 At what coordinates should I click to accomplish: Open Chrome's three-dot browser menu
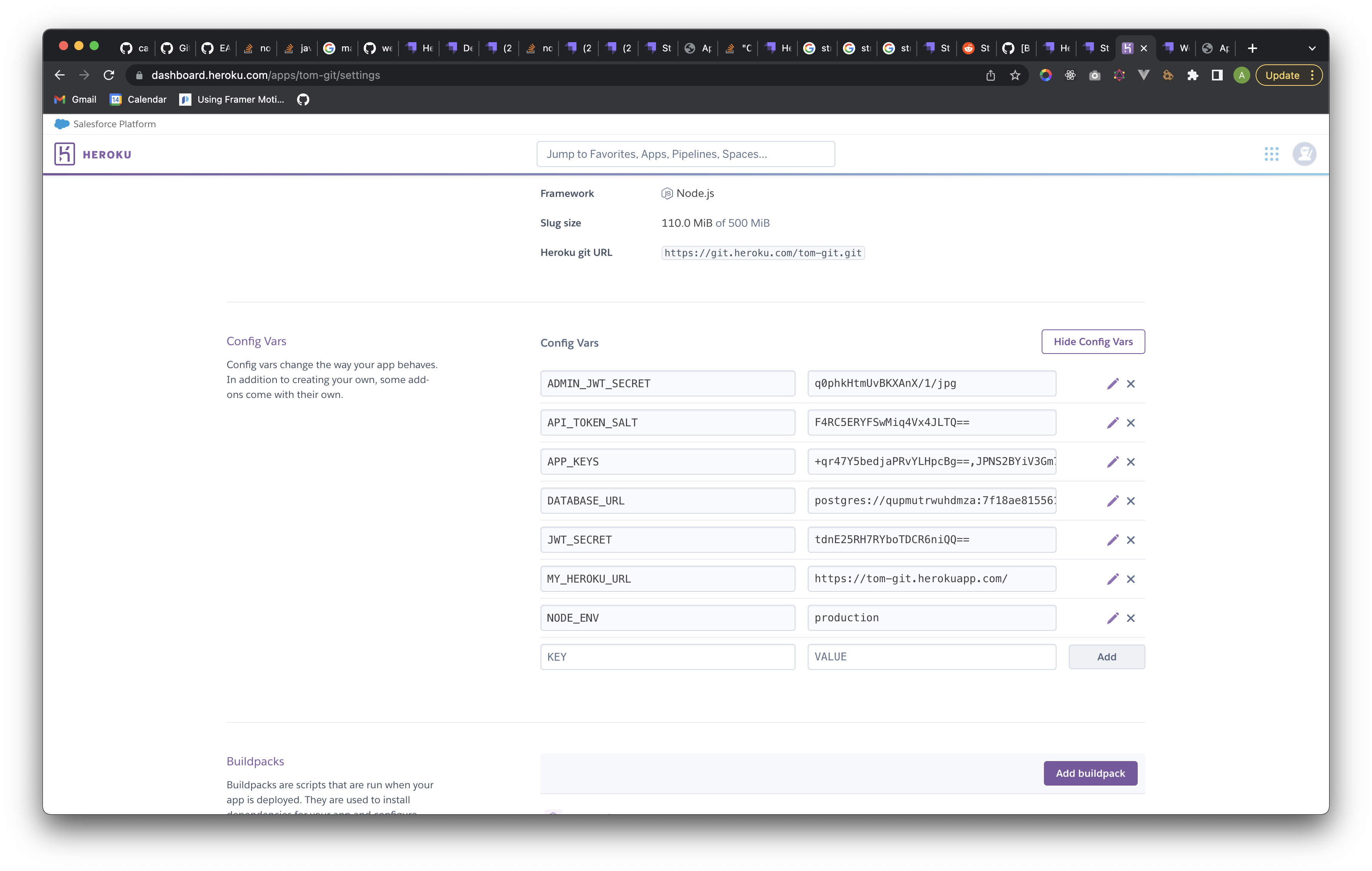(1313, 75)
